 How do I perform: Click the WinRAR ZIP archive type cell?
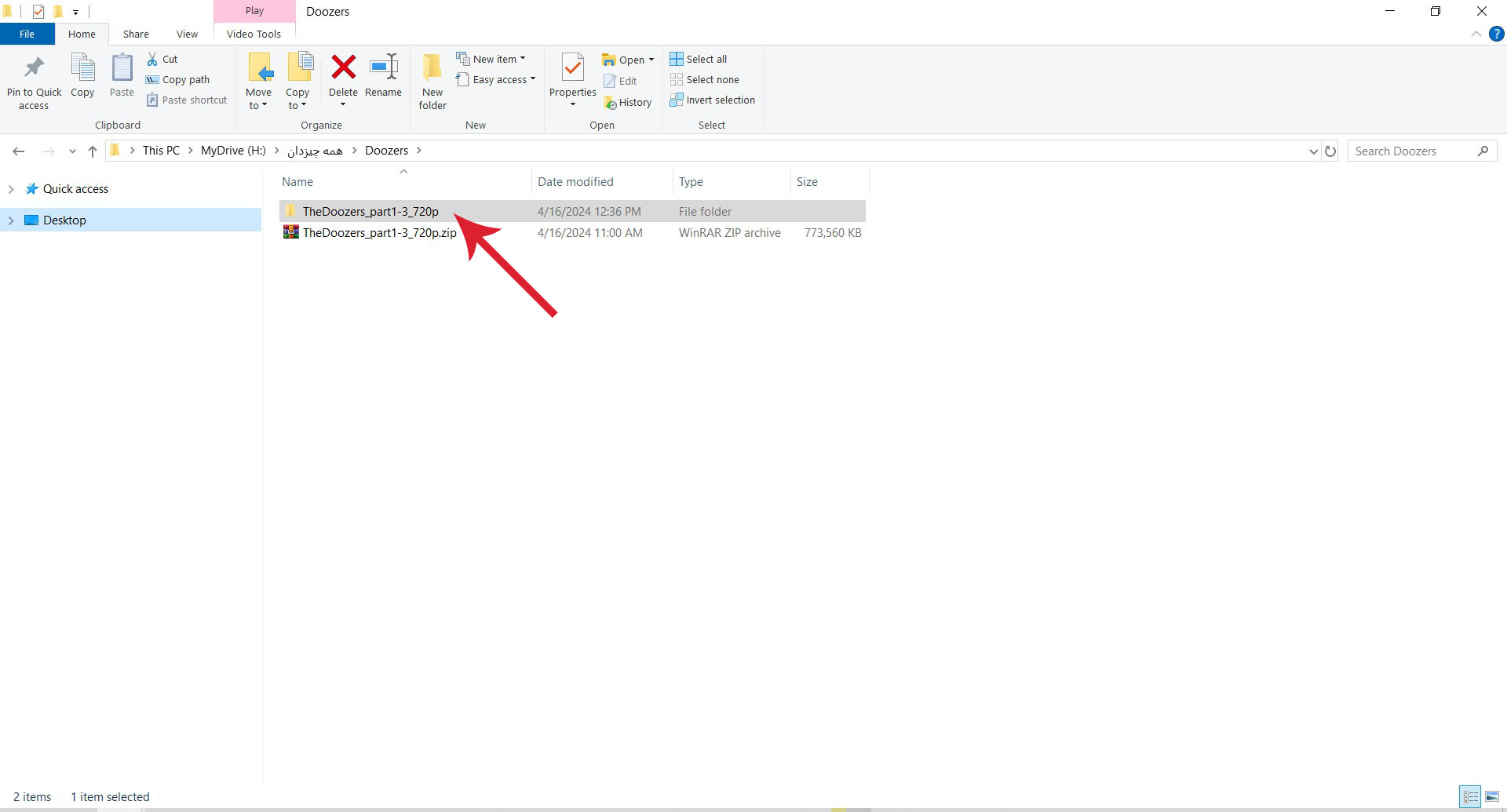click(x=730, y=233)
